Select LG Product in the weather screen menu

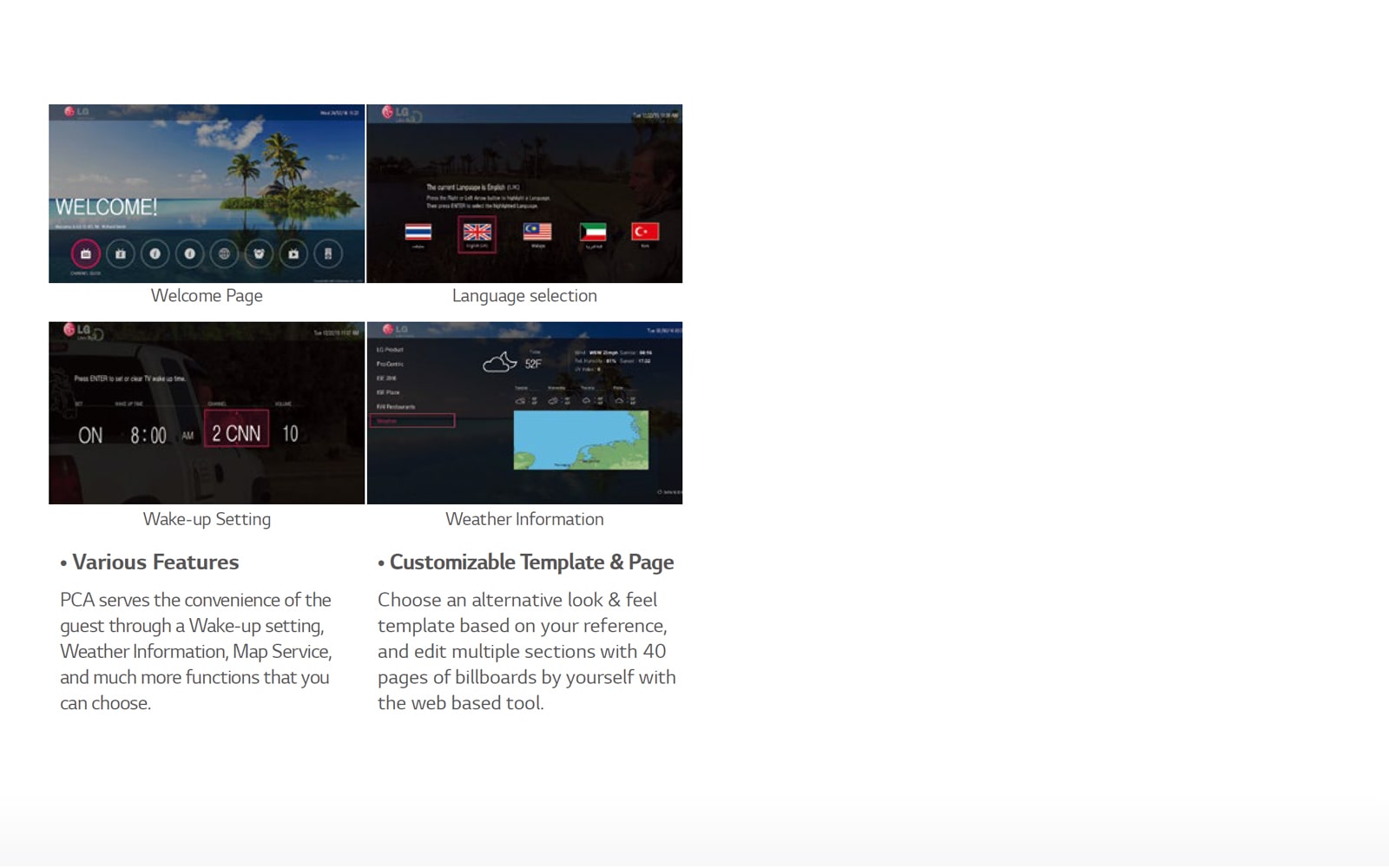pos(390,349)
